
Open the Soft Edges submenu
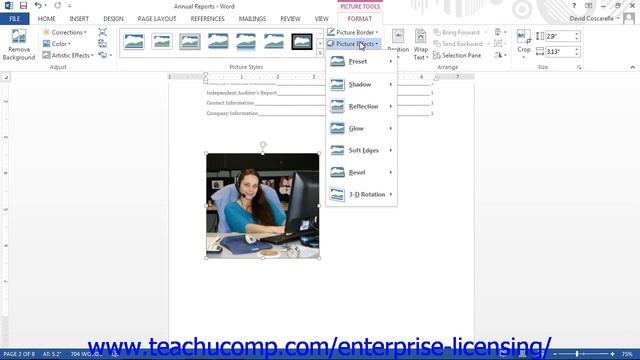click(x=361, y=151)
